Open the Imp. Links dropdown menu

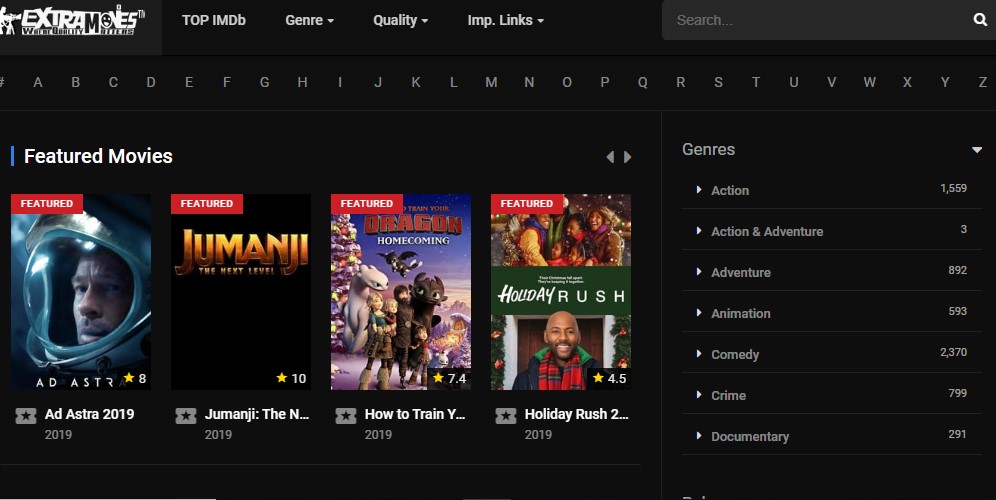click(x=506, y=20)
